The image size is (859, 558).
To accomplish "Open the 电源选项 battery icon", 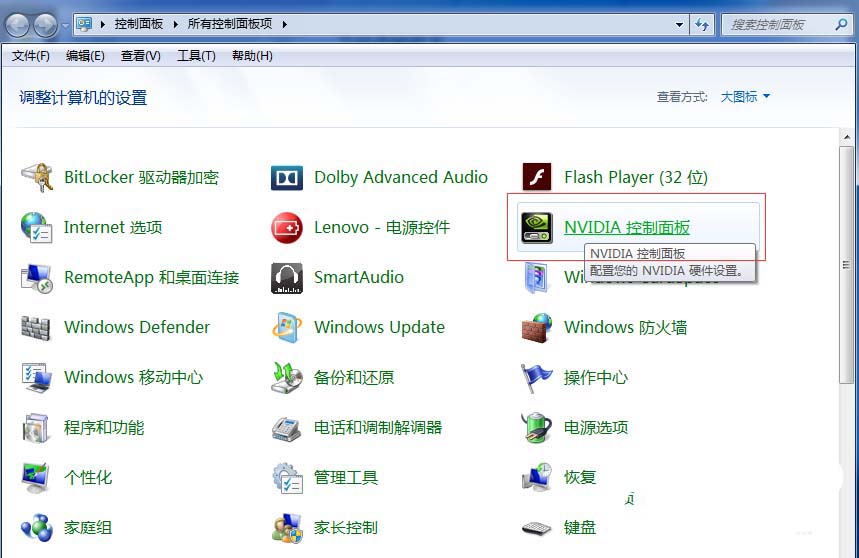I will pyautogui.click(x=537, y=428).
